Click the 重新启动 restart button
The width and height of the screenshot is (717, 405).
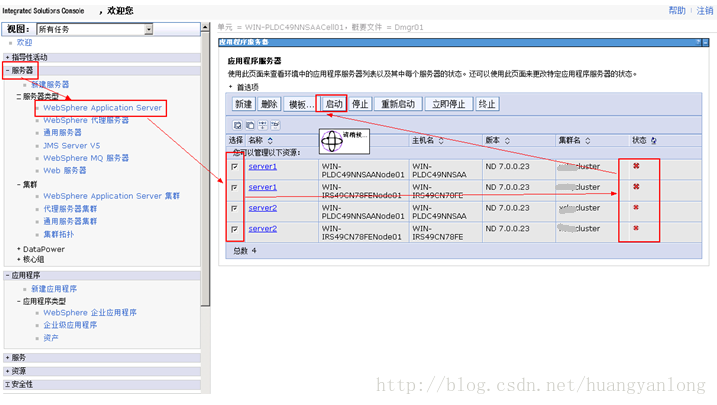point(398,104)
